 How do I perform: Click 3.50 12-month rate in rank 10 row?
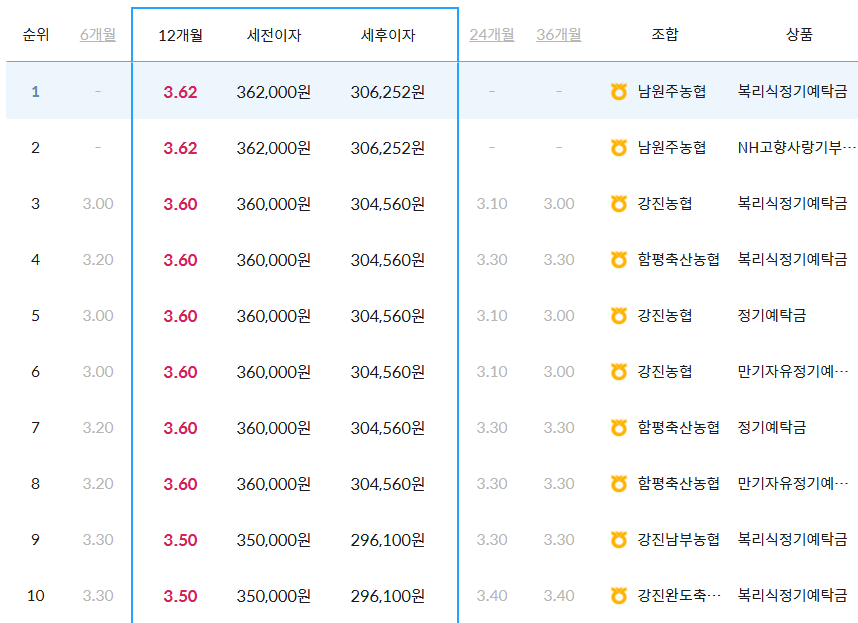coord(180,596)
